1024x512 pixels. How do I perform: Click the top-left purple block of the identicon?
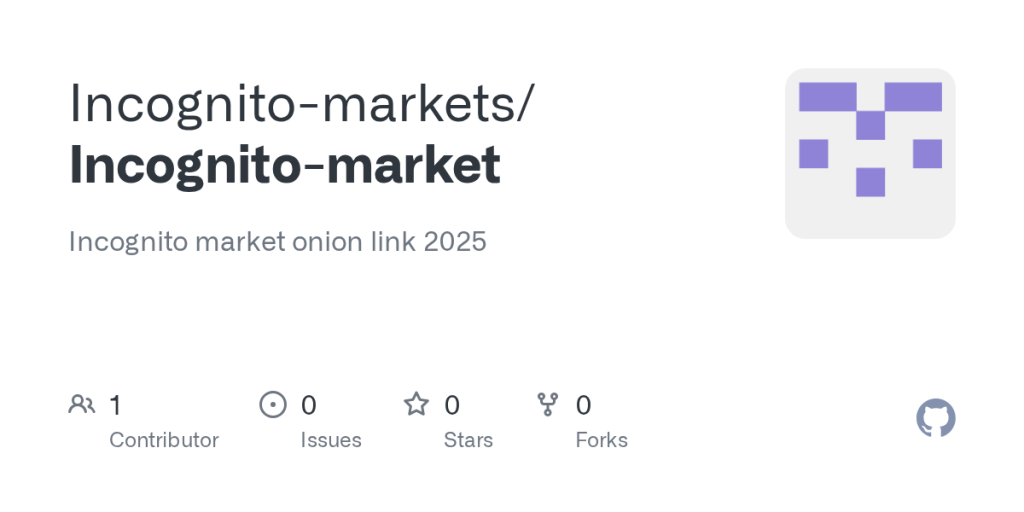click(827, 97)
